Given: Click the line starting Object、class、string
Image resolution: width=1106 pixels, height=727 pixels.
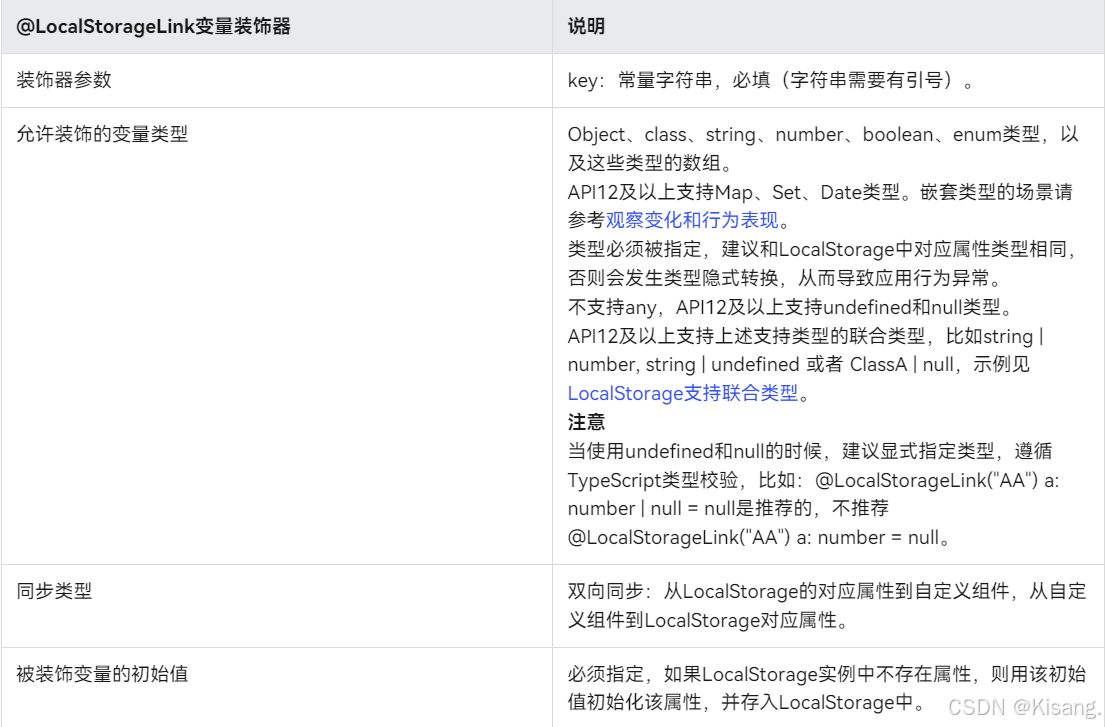Looking at the screenshot, I should (823, 134).
